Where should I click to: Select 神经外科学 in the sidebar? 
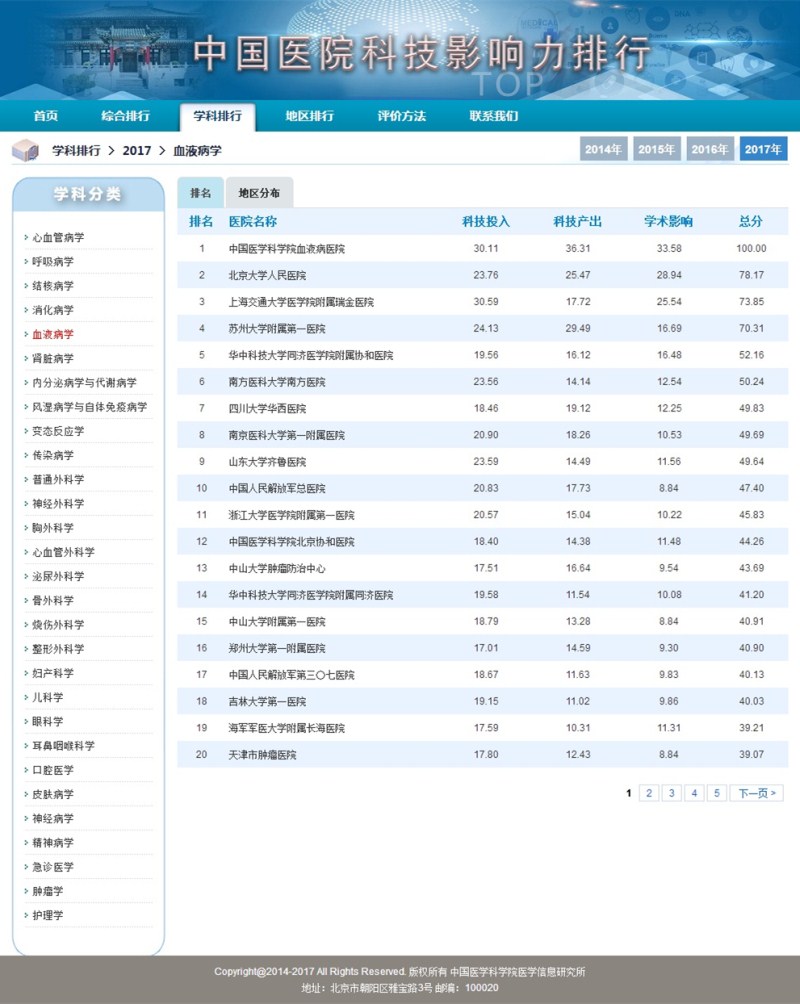58,504
